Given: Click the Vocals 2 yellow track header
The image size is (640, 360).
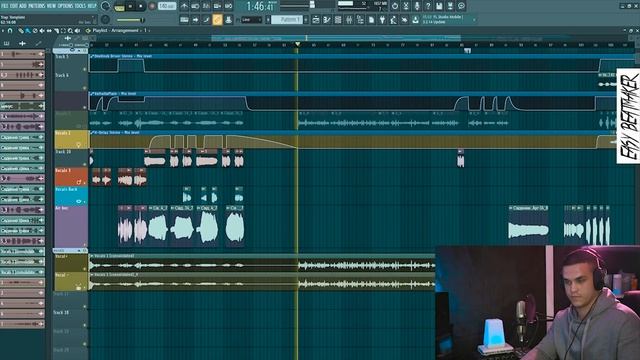Looking at the screenshot, I should point(71,139).
